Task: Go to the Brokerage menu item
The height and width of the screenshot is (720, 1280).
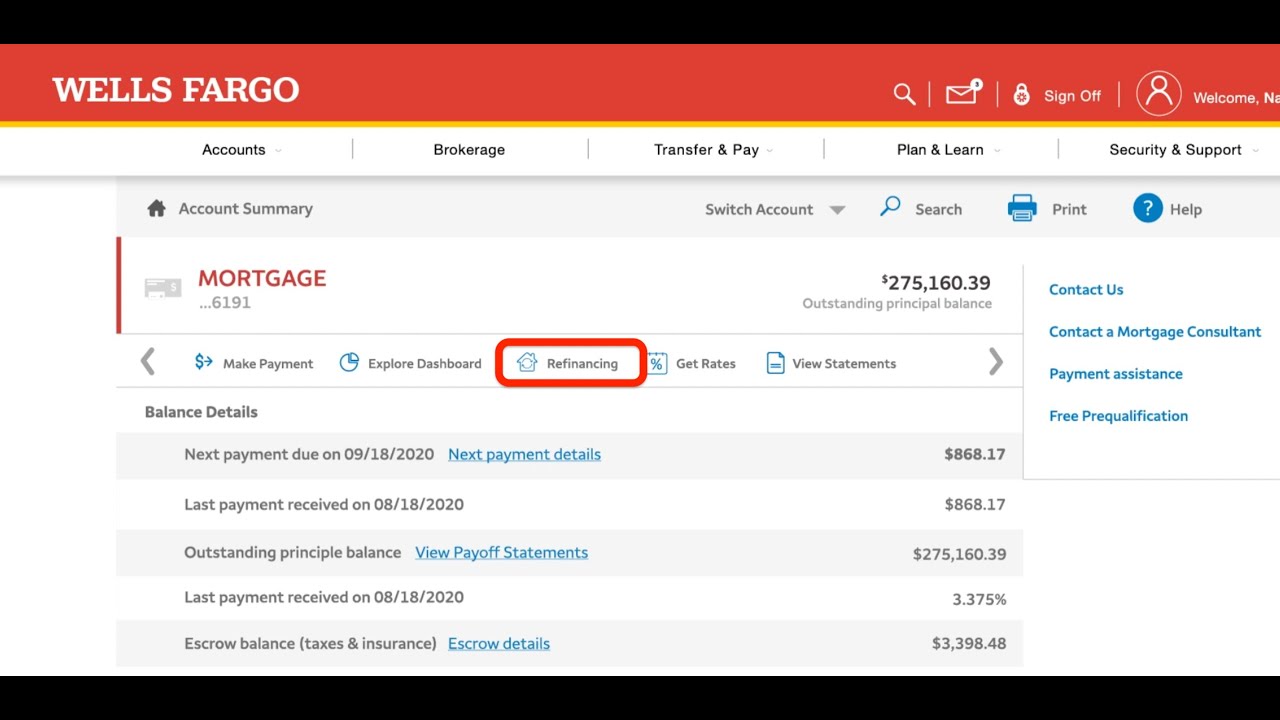Action: [x=469, y=149]
